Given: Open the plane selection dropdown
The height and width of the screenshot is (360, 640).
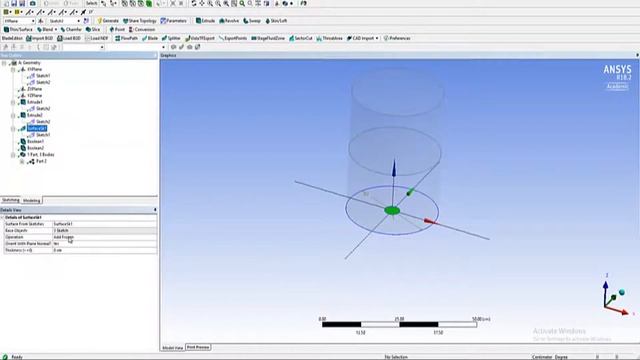Looking at the screenshot, I should 33,21.
